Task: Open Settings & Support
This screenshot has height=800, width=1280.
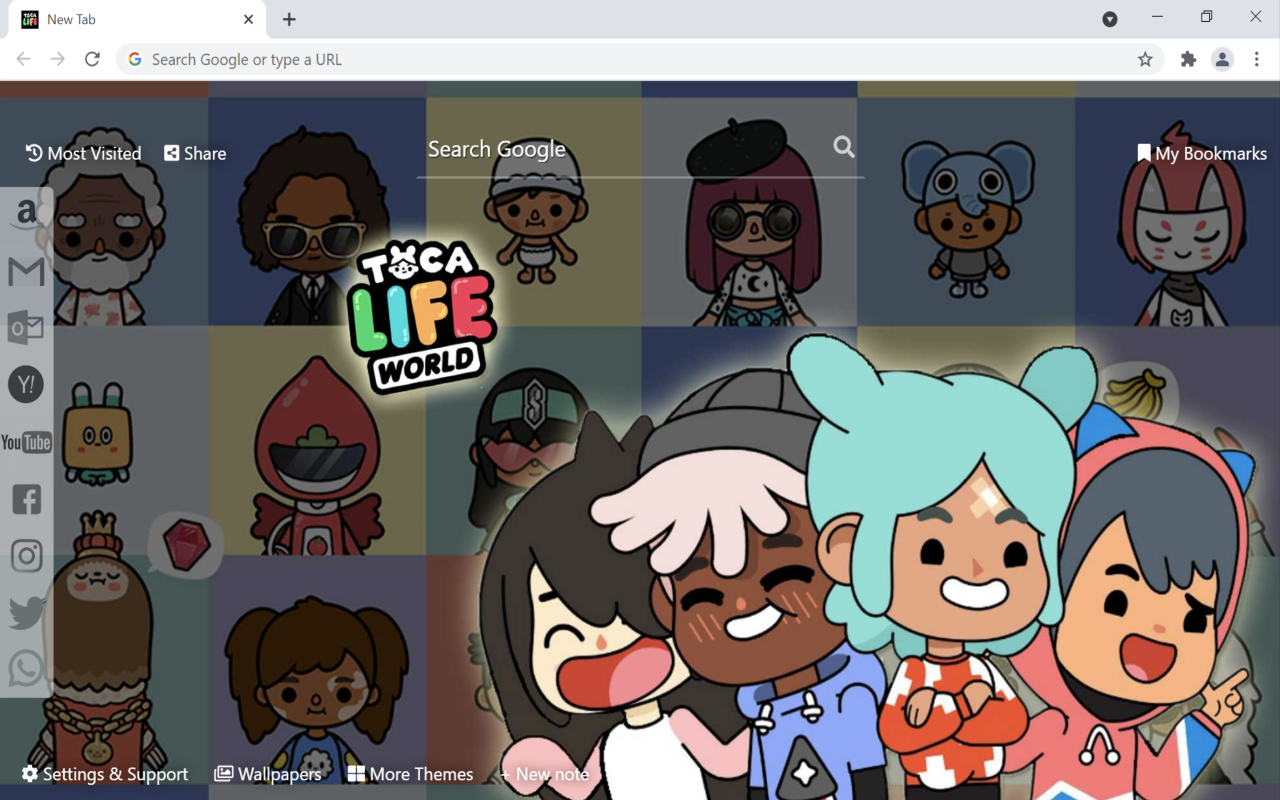Action: pyautogui.click(x=105, y=774)
